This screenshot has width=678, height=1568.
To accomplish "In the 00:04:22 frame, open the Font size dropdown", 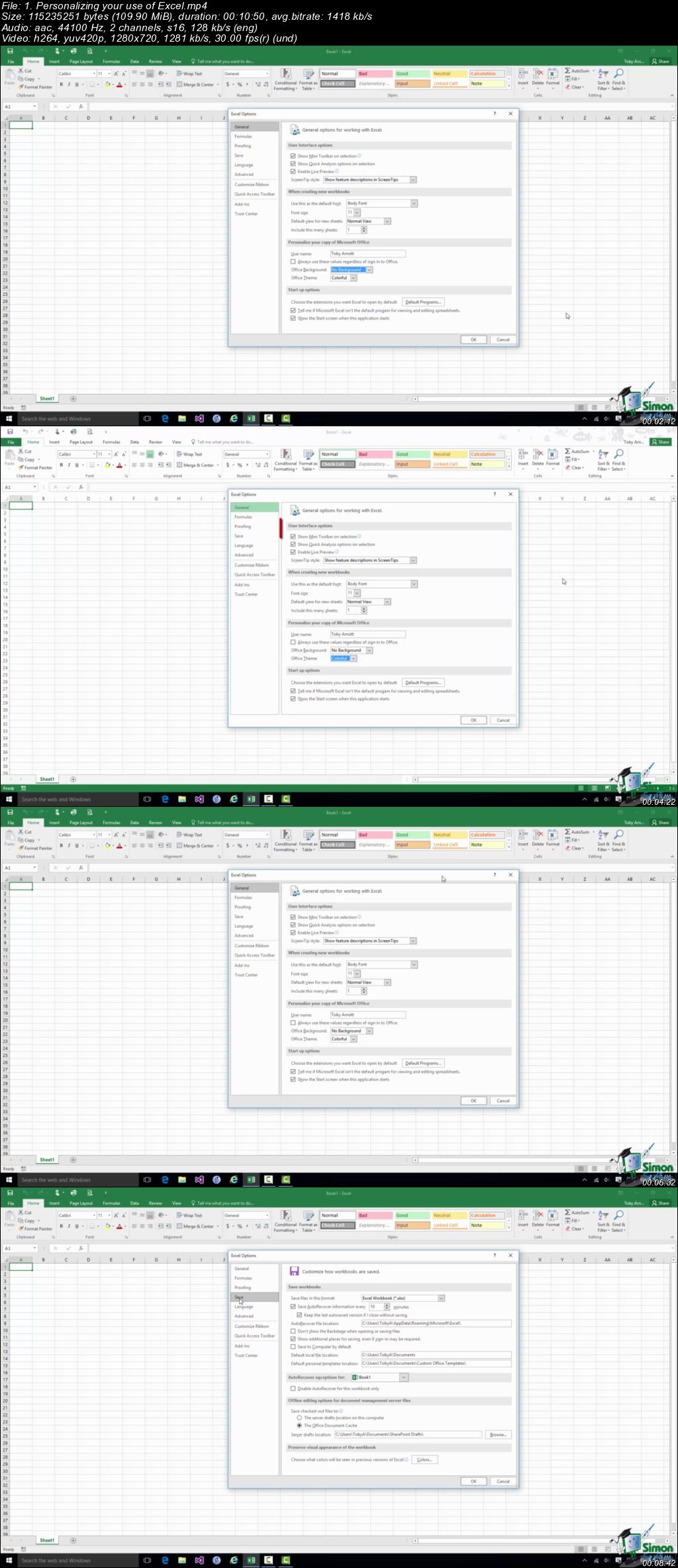I will coord(357,594).
